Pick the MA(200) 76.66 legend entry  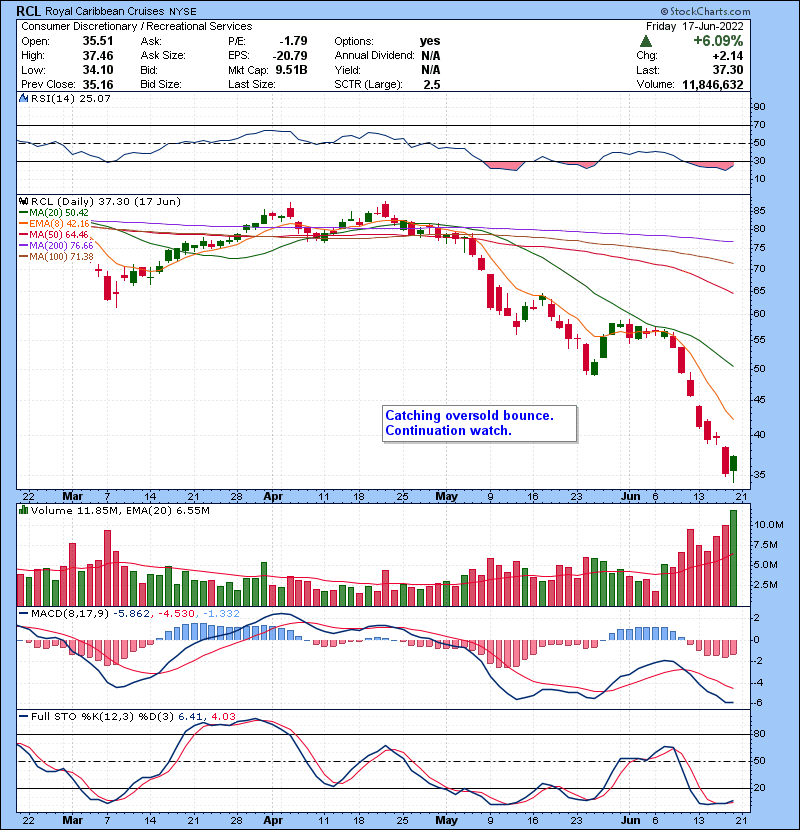63,246
